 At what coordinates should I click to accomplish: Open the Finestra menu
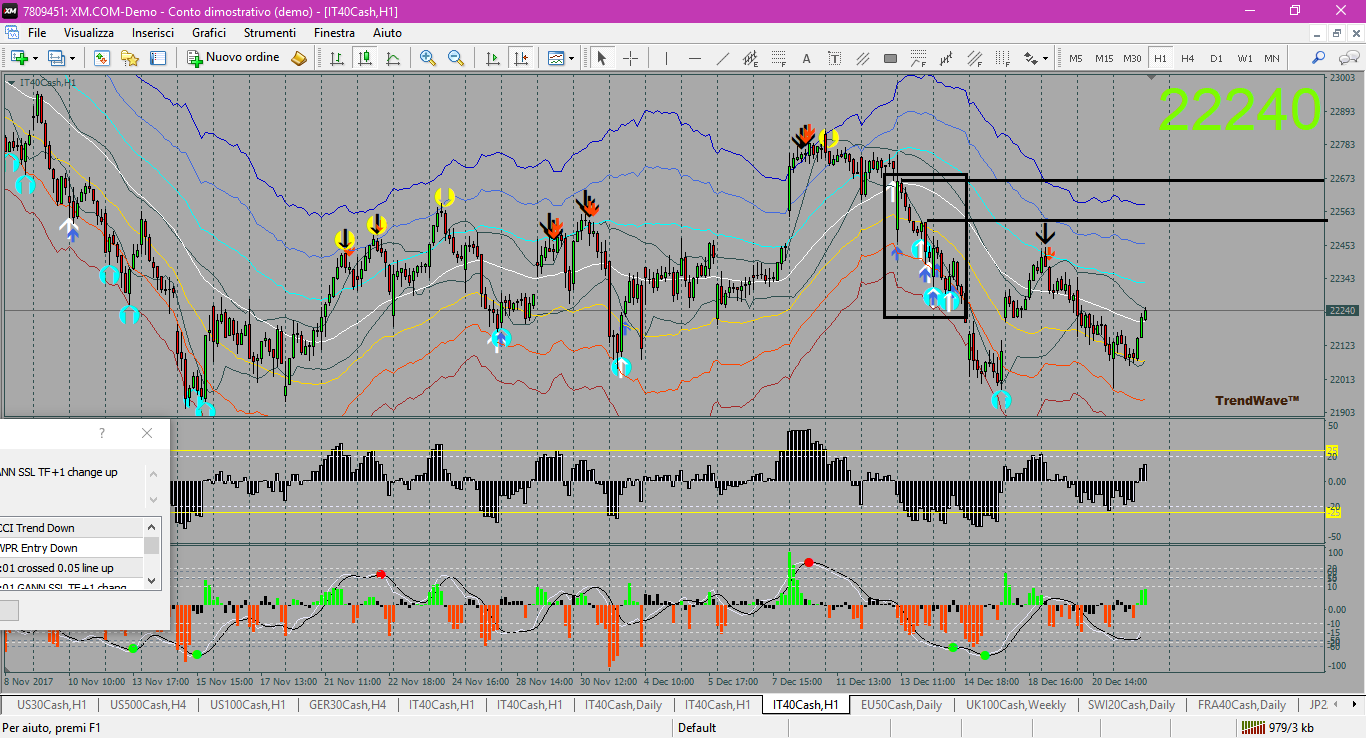(334, 33)
